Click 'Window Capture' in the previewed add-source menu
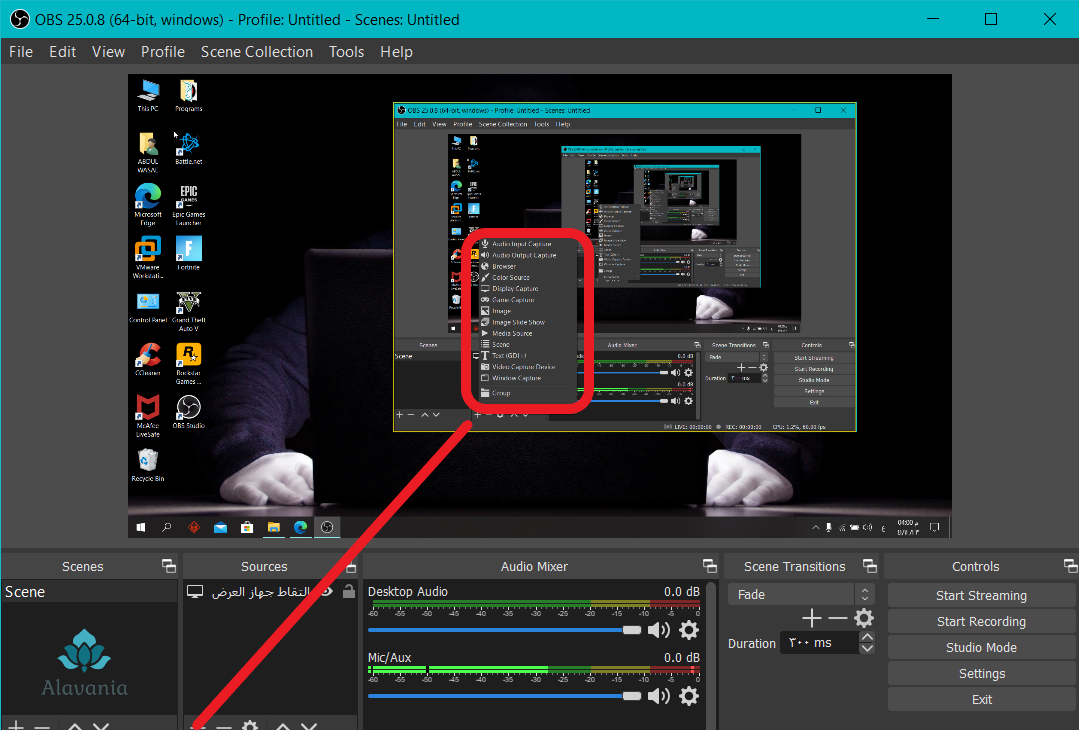Viewport: 1079px width, 730px height. (516, 378)
